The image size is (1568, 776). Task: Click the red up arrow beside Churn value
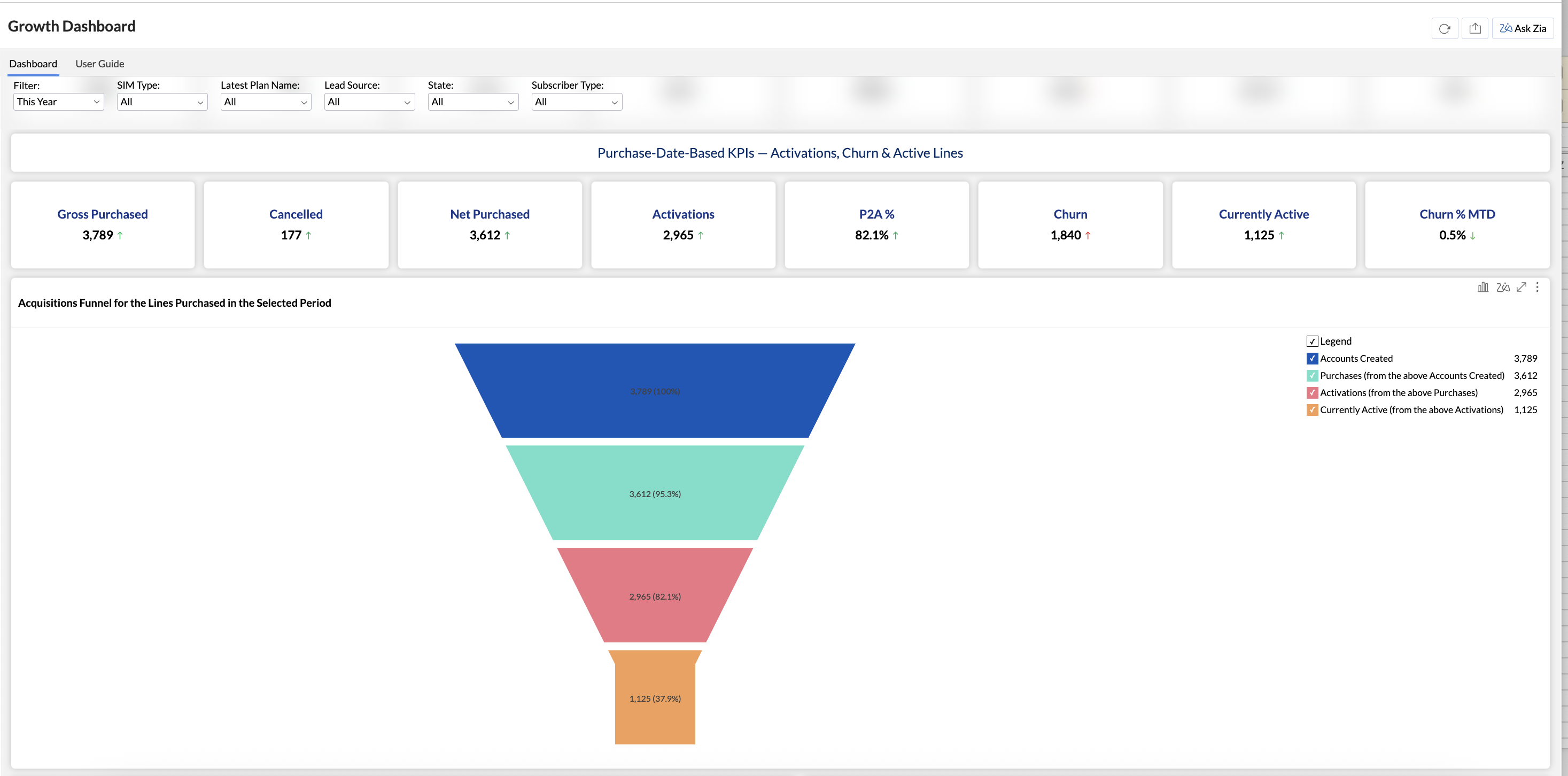tap(1088, 236)
